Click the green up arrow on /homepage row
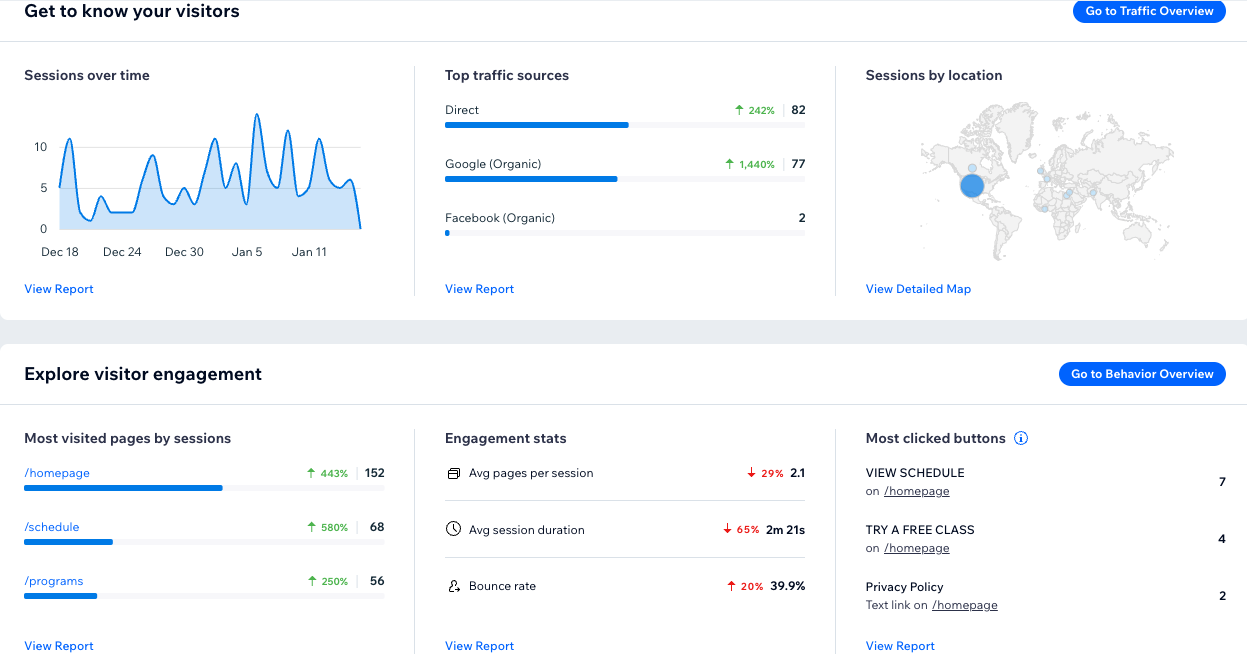Image resolution: width=1247 pixels, height=671 pixels. (x=312, y=473)
